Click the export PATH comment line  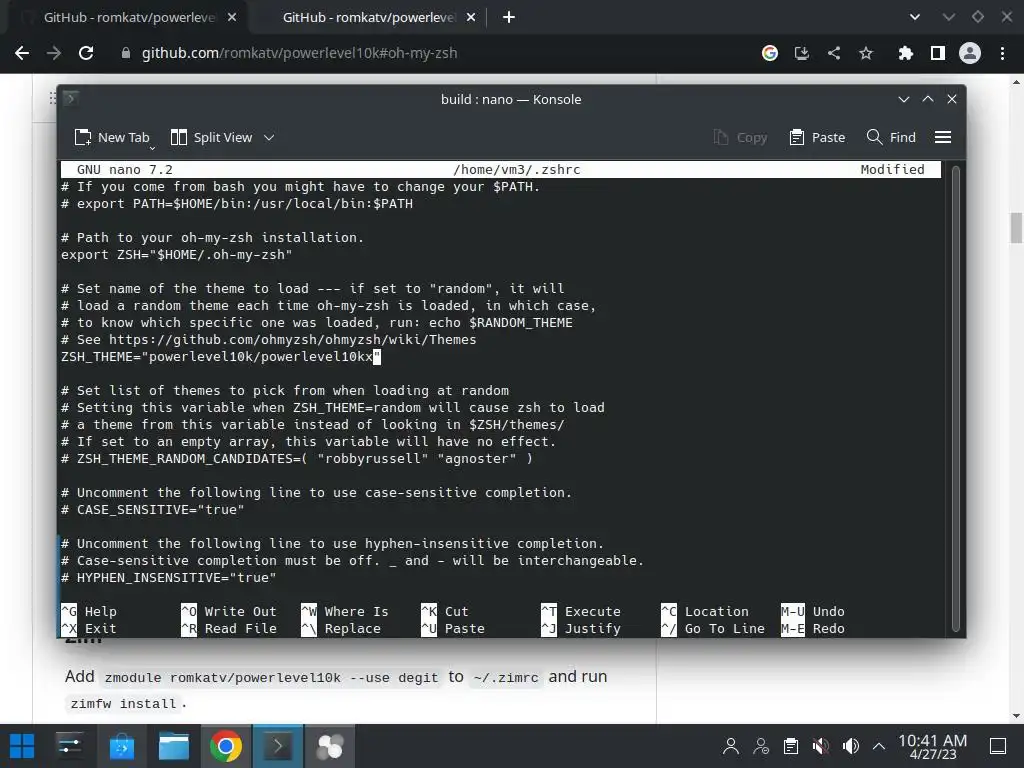click(x=237, y=204)
